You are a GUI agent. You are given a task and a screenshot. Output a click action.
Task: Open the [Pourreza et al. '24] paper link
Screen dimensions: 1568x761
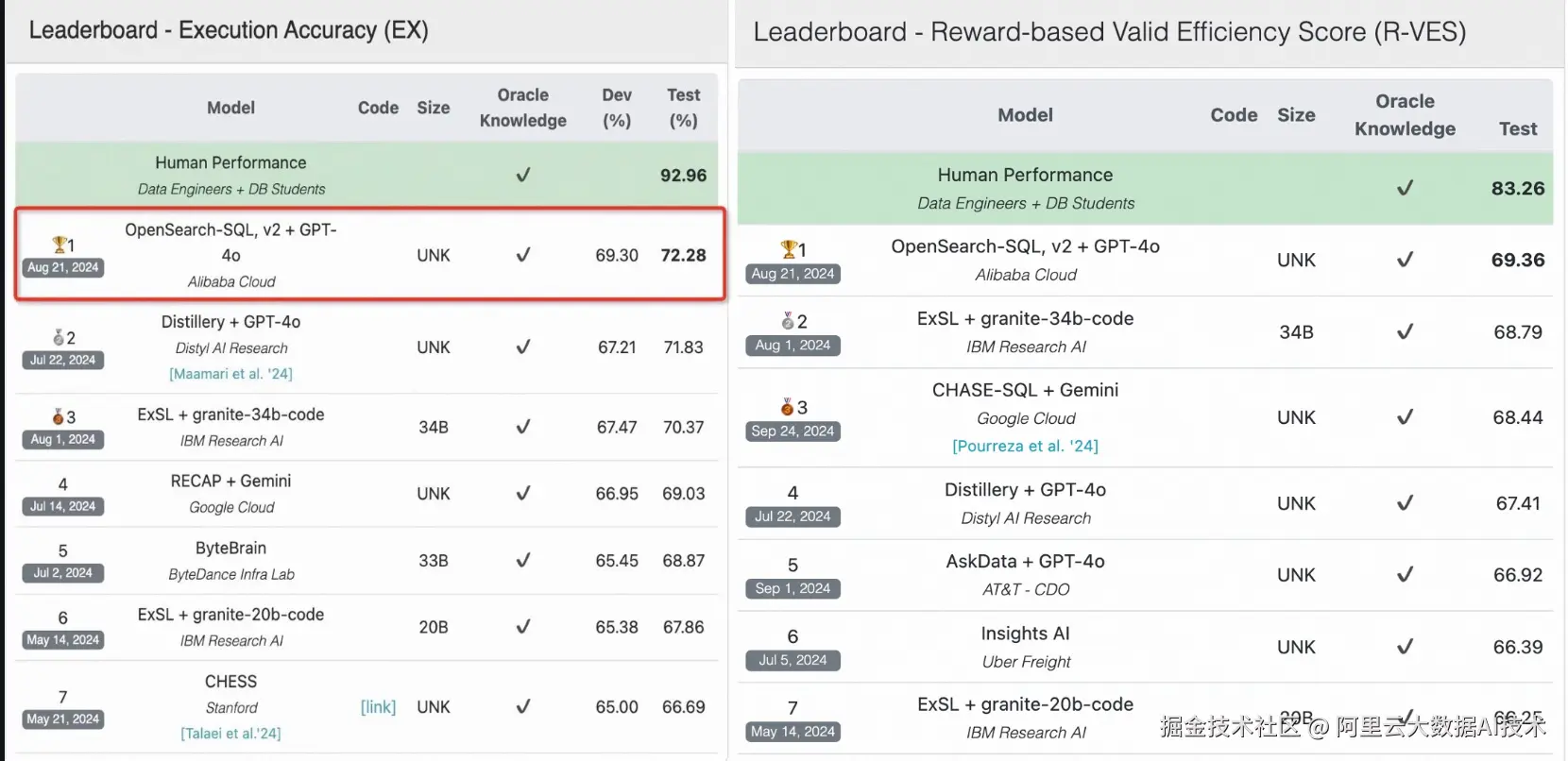[1025, 446]
